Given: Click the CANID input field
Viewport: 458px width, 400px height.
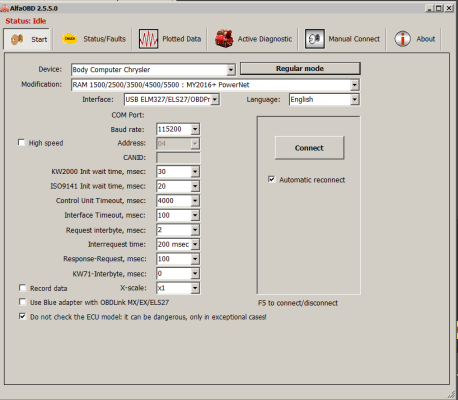Looking at the screenshot, I should (178, 157).
